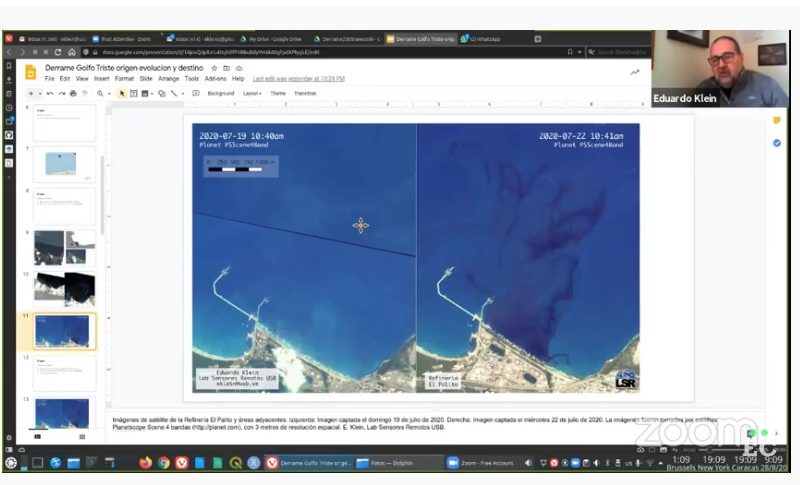Open the Layout dropdown
The width and height of the screenshot is (800, 485).
click(252, 93)
